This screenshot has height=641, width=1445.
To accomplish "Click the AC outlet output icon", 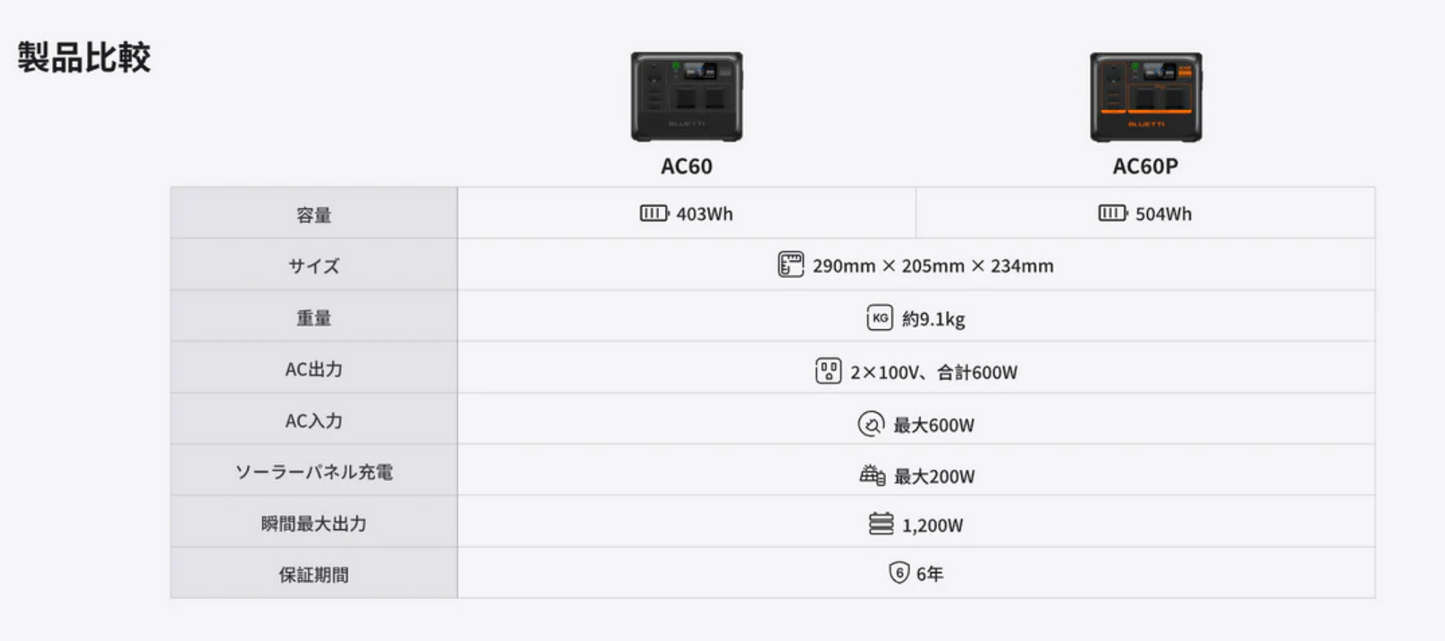I will click(x=828, y=371).
